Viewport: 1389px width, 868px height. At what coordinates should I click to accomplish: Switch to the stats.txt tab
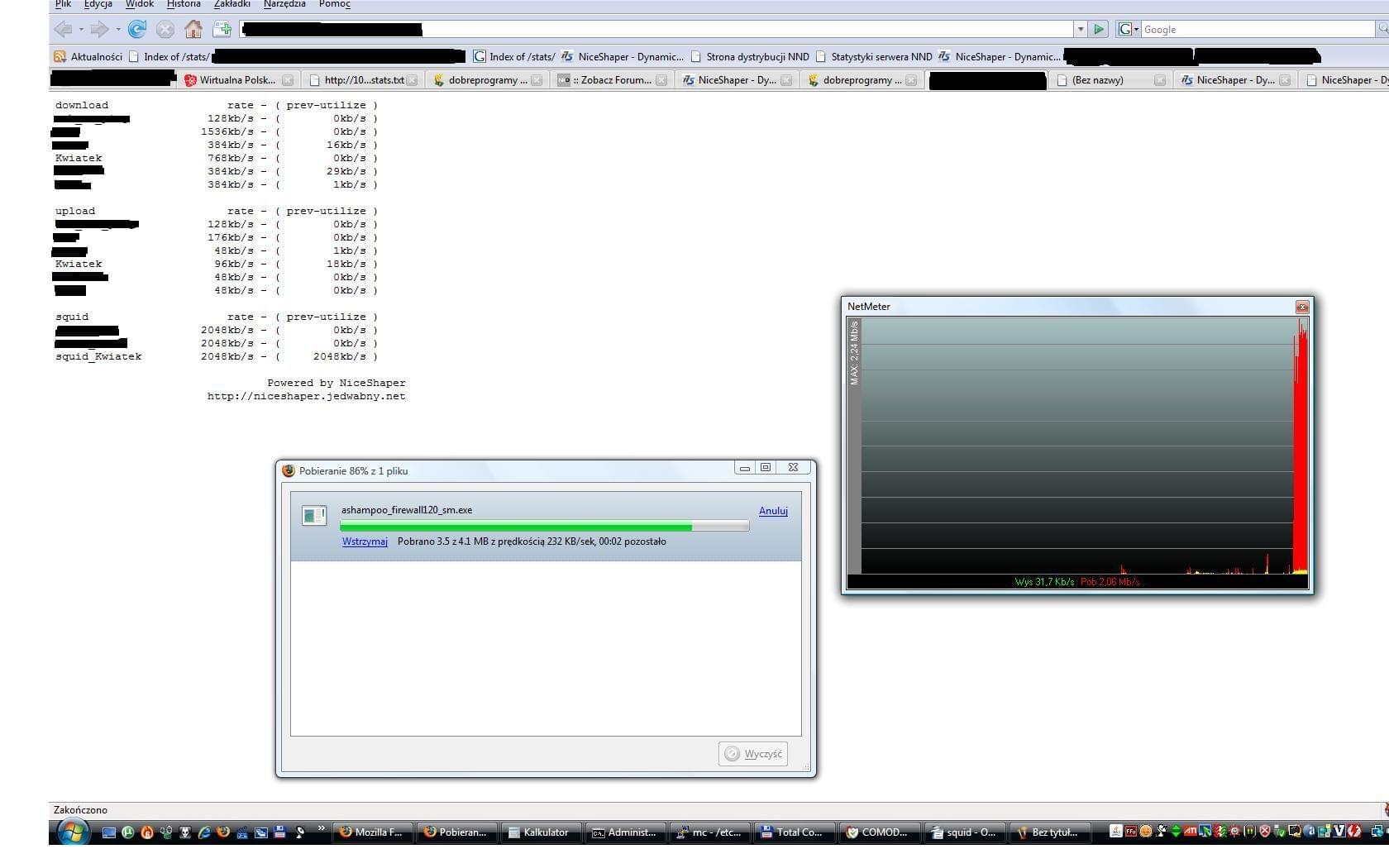[362, 80]
